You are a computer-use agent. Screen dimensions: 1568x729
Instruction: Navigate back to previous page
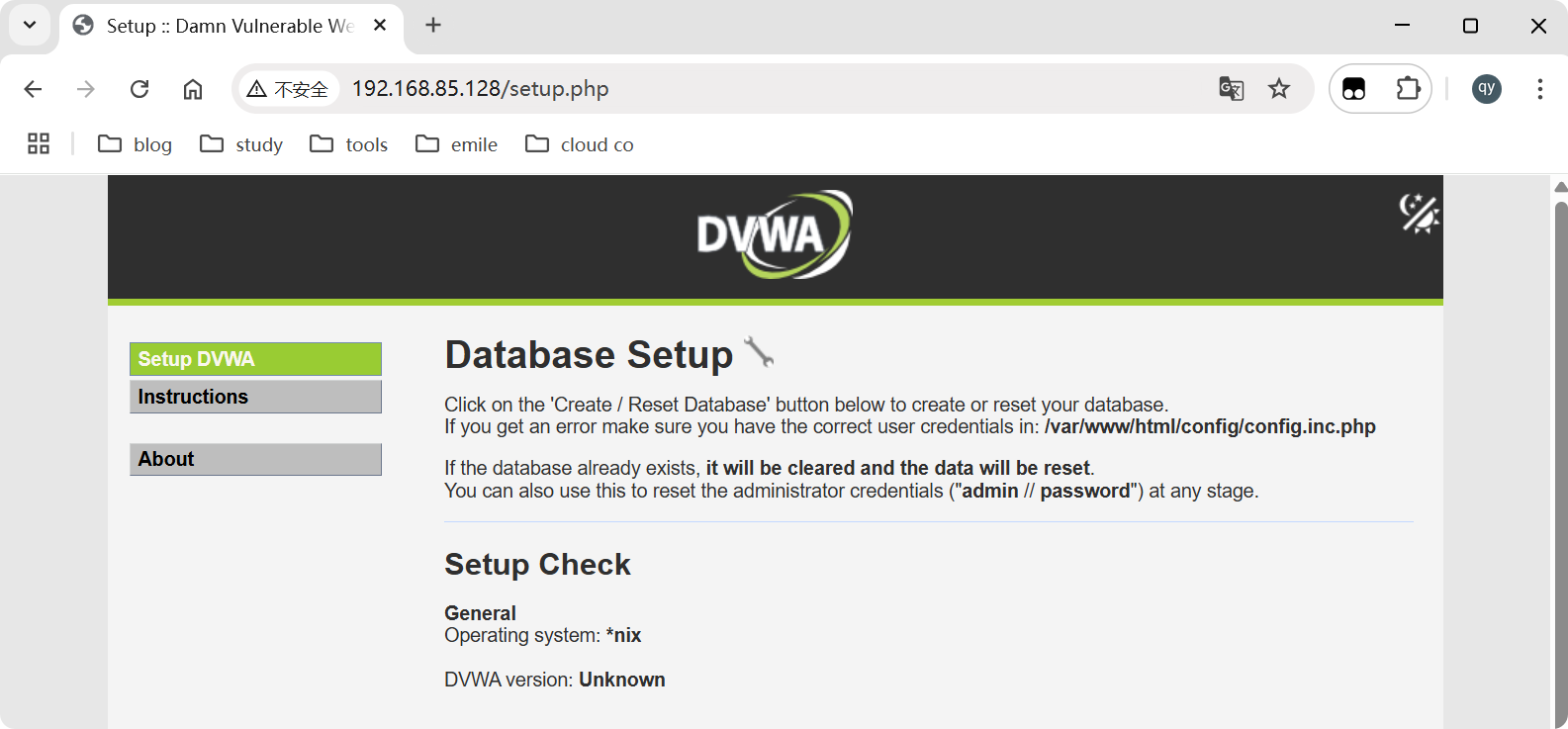(x=33, y=89)
